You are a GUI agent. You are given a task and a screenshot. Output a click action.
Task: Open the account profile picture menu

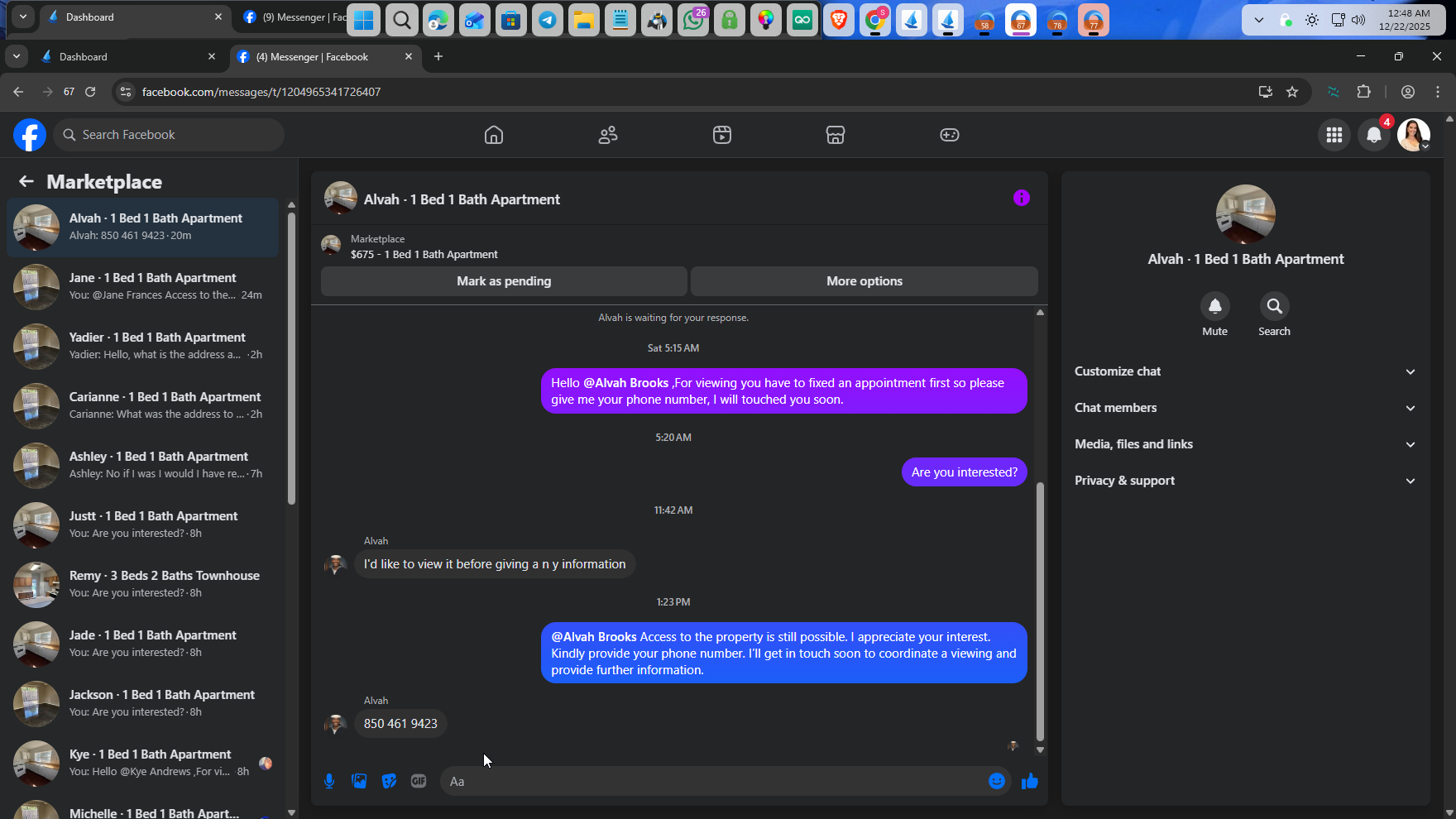1414,135
